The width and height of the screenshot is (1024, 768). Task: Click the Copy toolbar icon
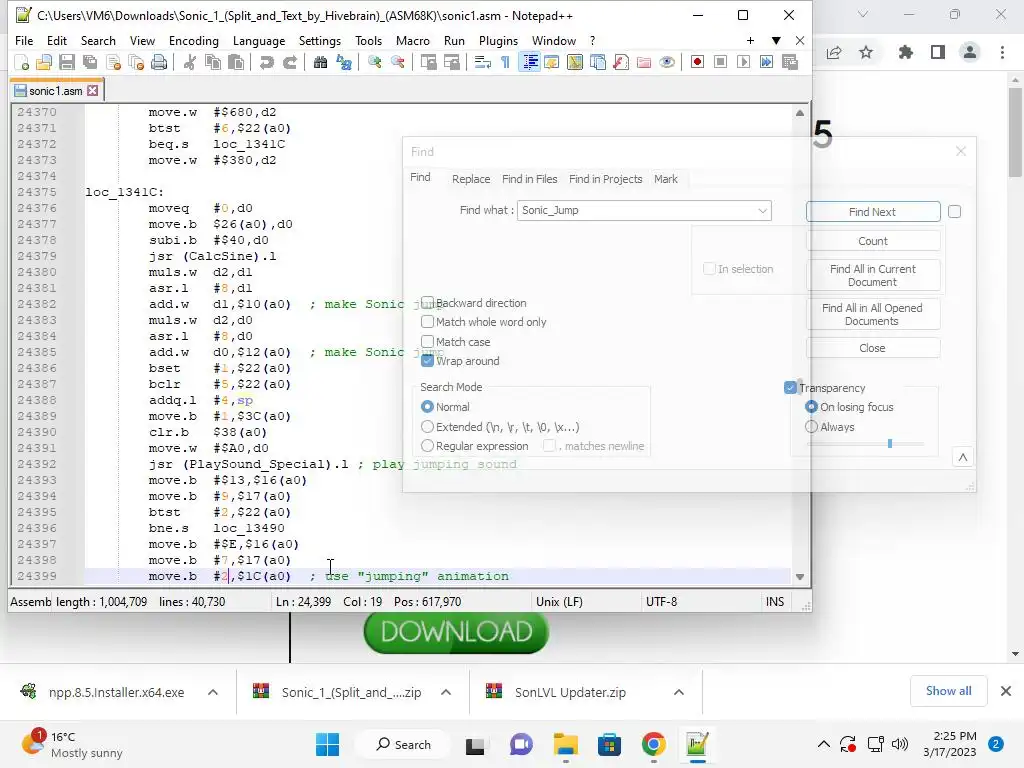(213, 62)
